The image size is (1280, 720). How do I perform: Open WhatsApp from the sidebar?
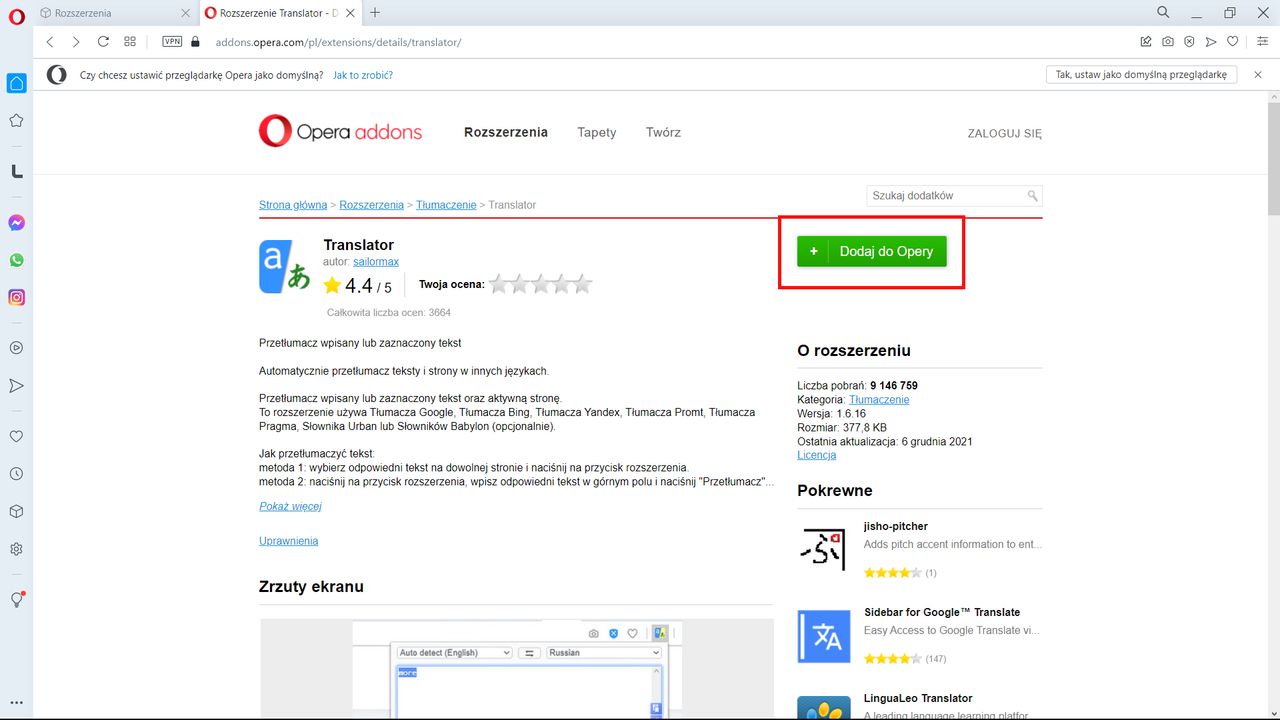(16, 259)
